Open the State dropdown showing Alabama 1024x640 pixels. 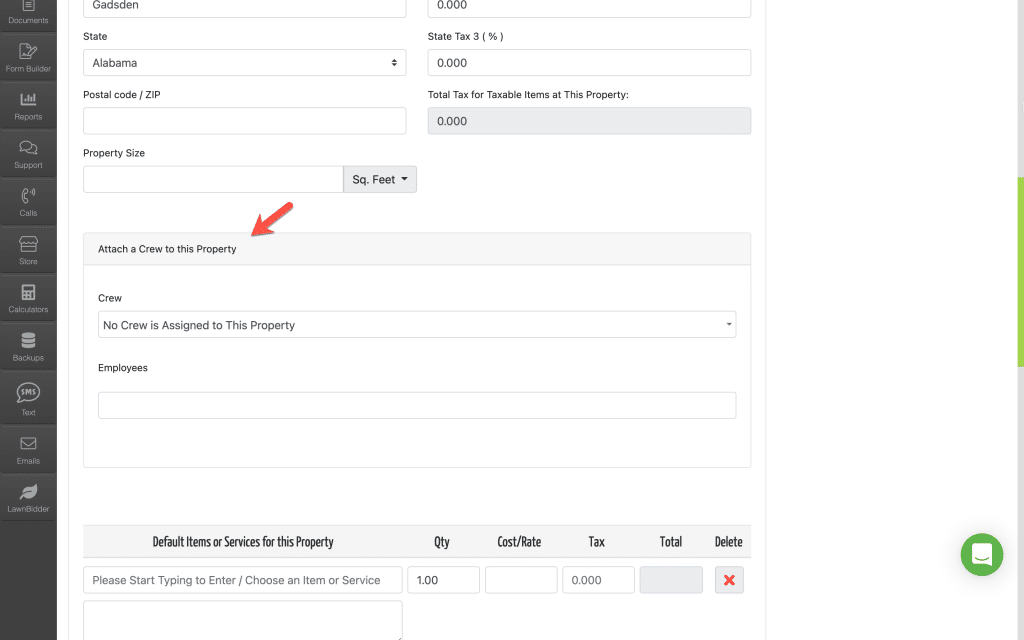pos(244,62)
